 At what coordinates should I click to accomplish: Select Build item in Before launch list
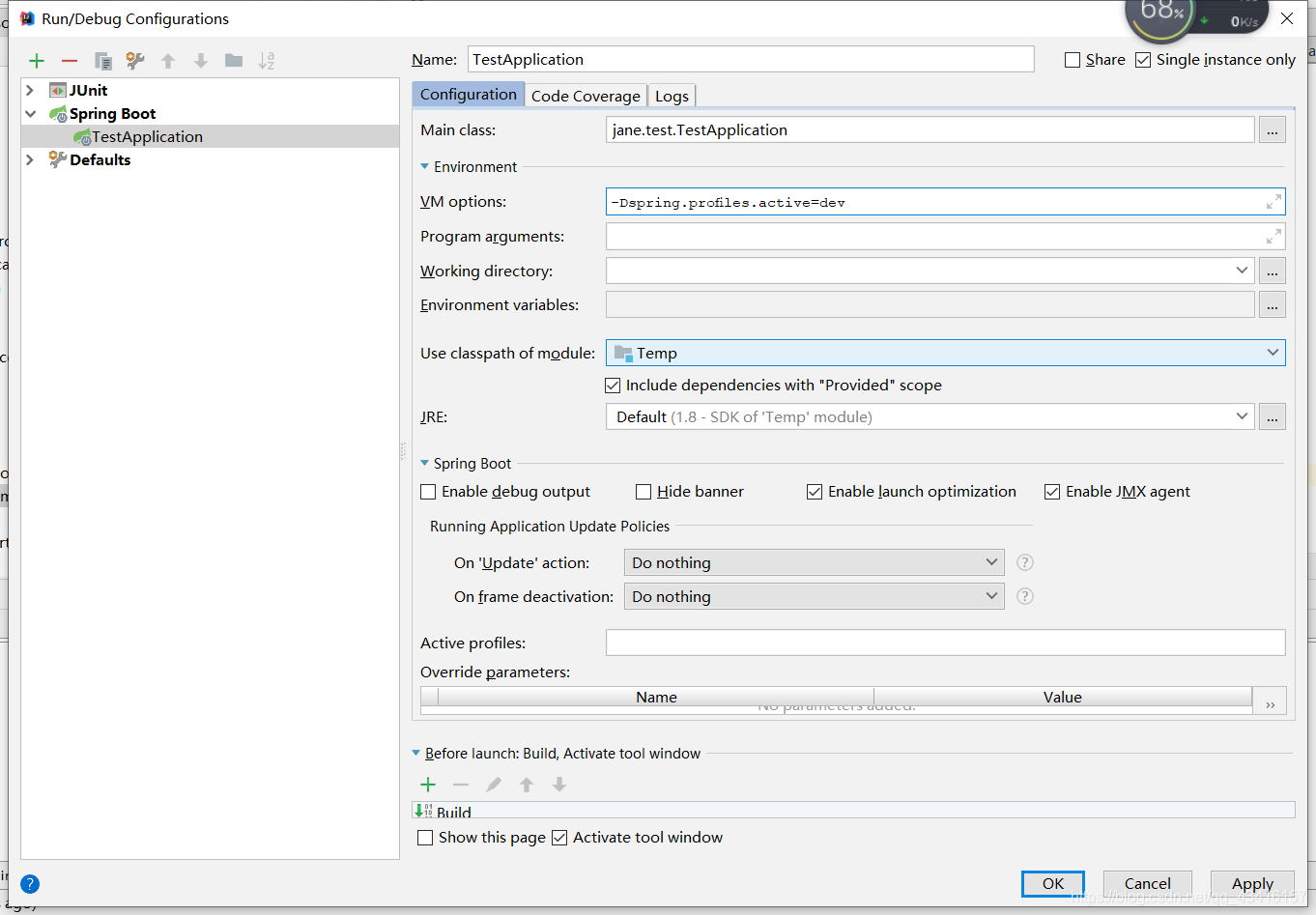(x=853, y=811)
